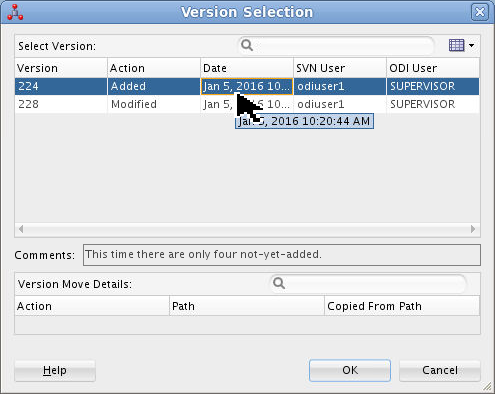Sort by the Date column header
Screen dimensions: 495x394
247,68
